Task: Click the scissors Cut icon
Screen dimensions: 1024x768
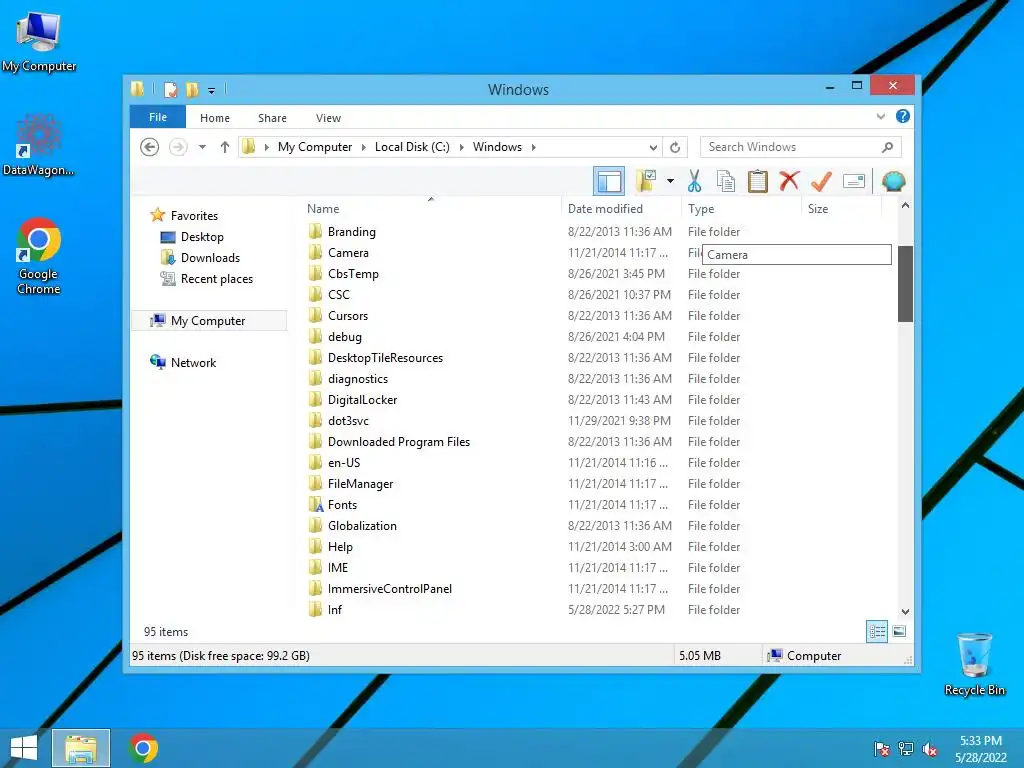Action: (694, 182)
